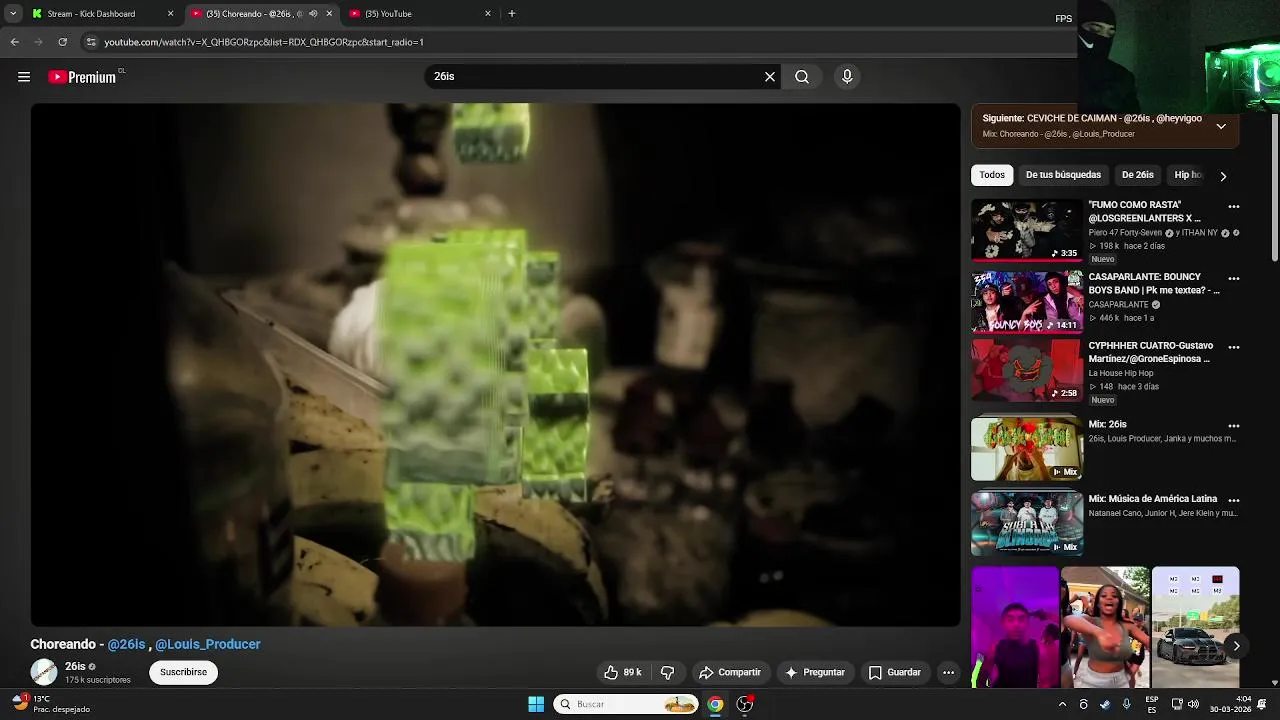This screenshot has width=1280, height=720.
Task: Open the Short with dancing woman
Action: 1105,627
